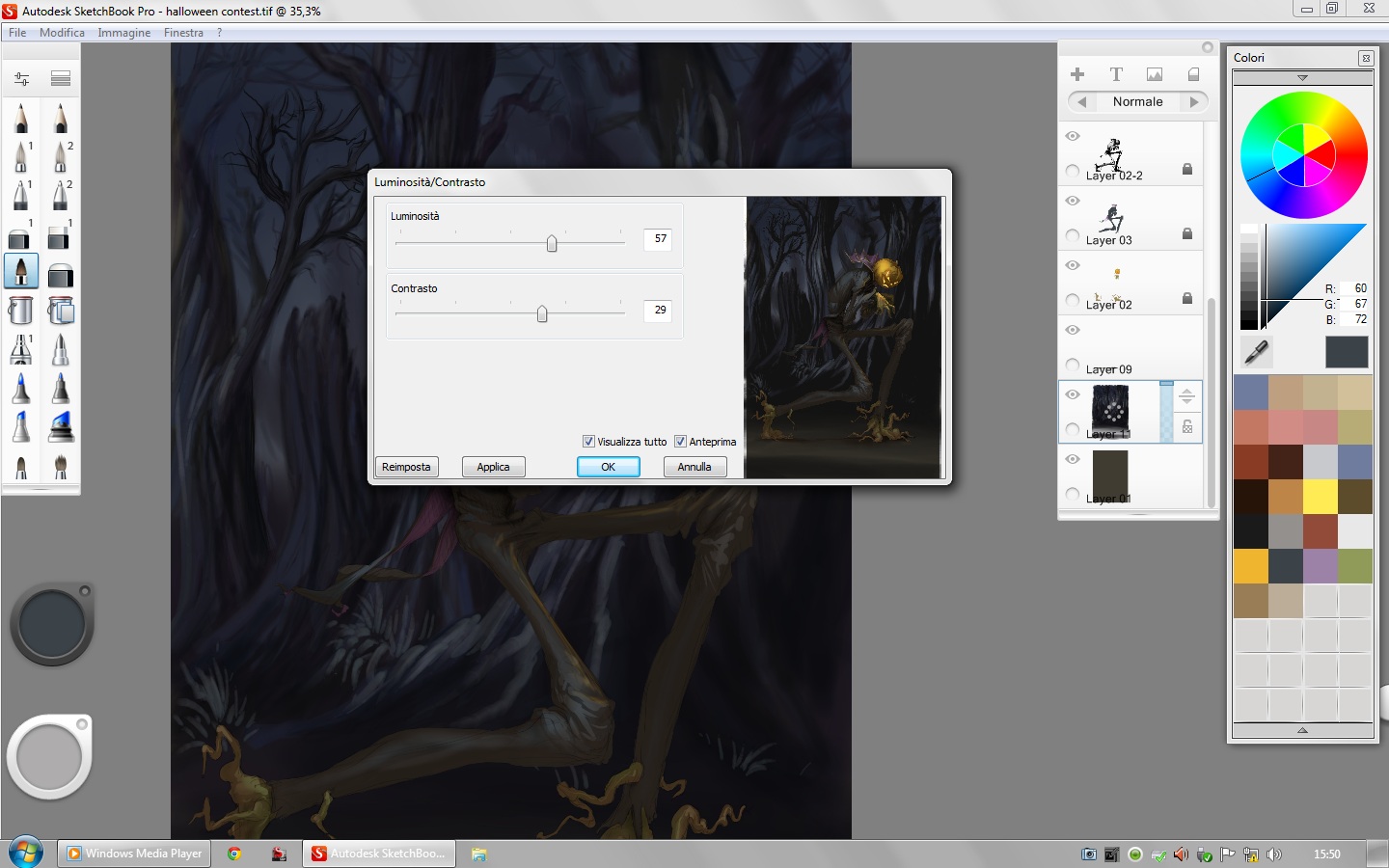Toggle visibility of Layer 11
This screenshot has width=1389, height=868.
pyautogui.click(x=1073, y=394)
